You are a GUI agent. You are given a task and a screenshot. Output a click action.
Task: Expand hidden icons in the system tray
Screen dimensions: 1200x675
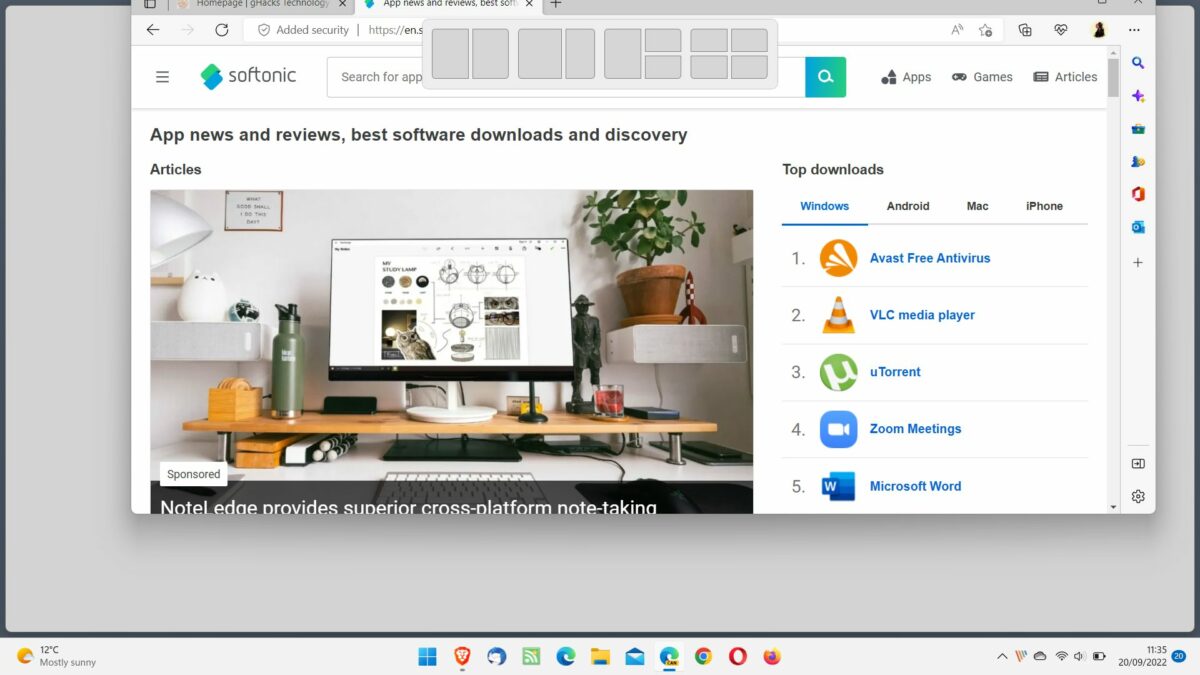click(1002, 656)
